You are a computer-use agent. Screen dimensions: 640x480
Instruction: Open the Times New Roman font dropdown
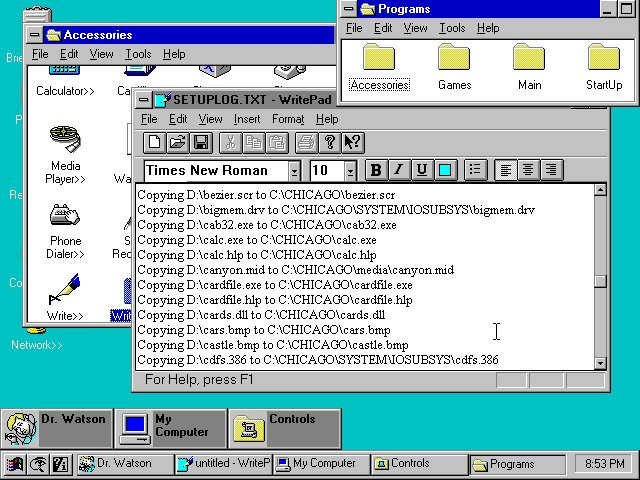click(x=294, y=171)
